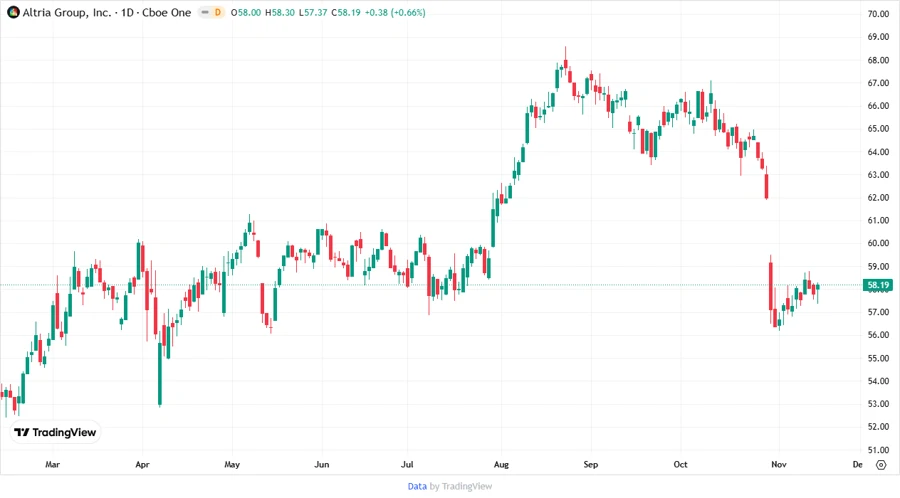
Task: Click the 67.00 price axis label
Action: tap(878, 83)
